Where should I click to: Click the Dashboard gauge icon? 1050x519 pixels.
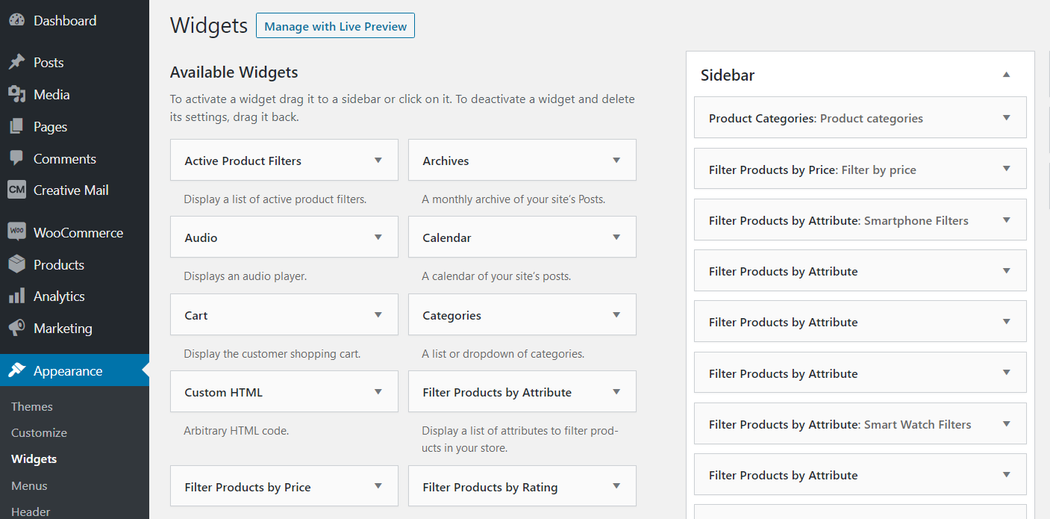pyautogui.click(x=17, y=21)
